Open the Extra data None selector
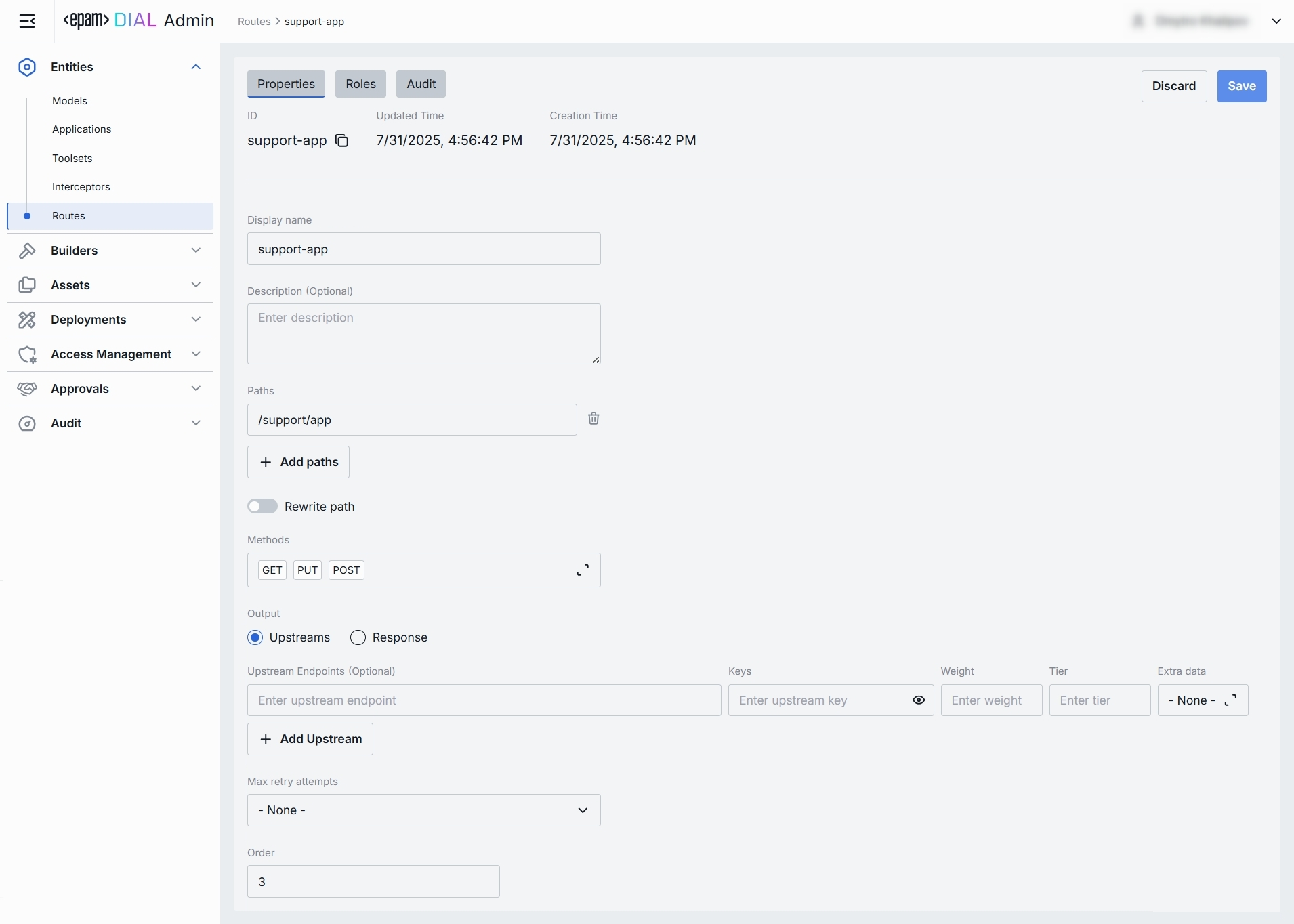This screenshot has width=1294, height=924. pyautogui.click(x=1203, y=700)
